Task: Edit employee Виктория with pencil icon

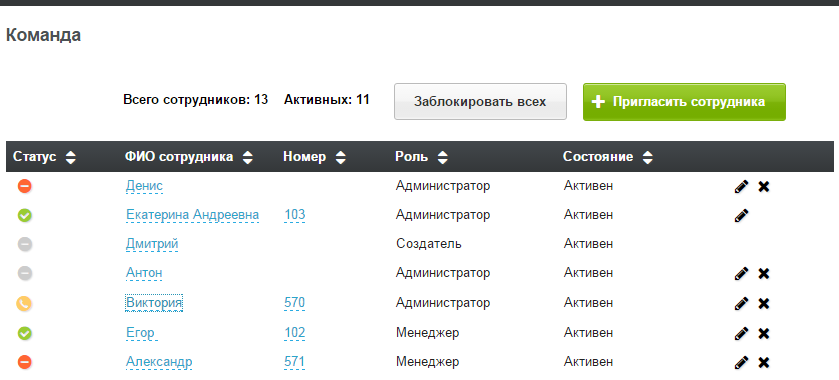Action: pyautogui.click(x=741, y=303)
